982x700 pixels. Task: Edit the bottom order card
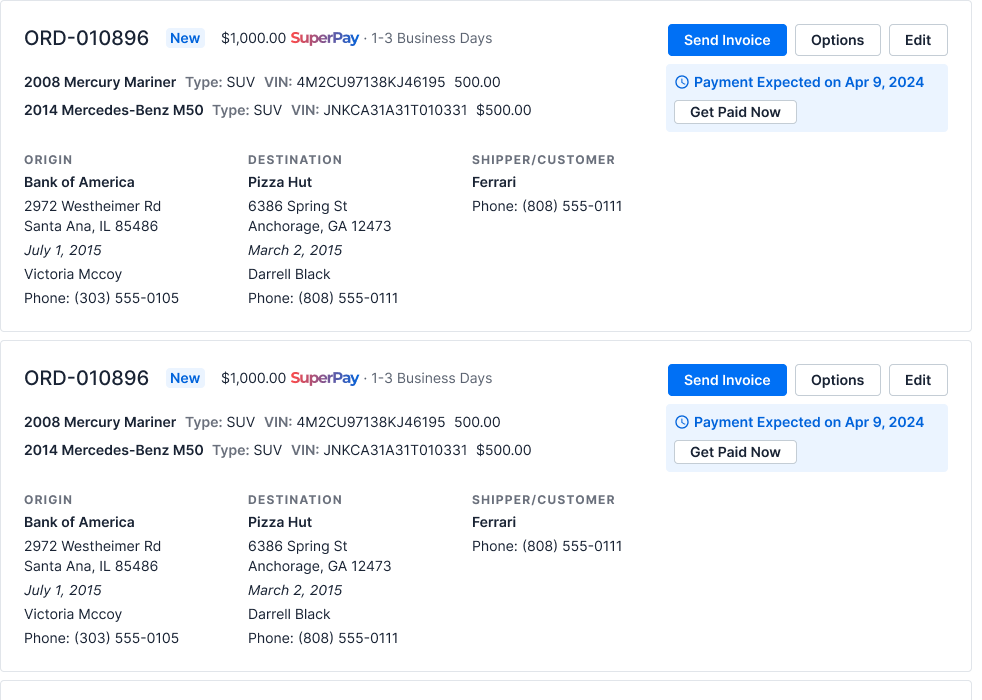click(x=918, y=380)
